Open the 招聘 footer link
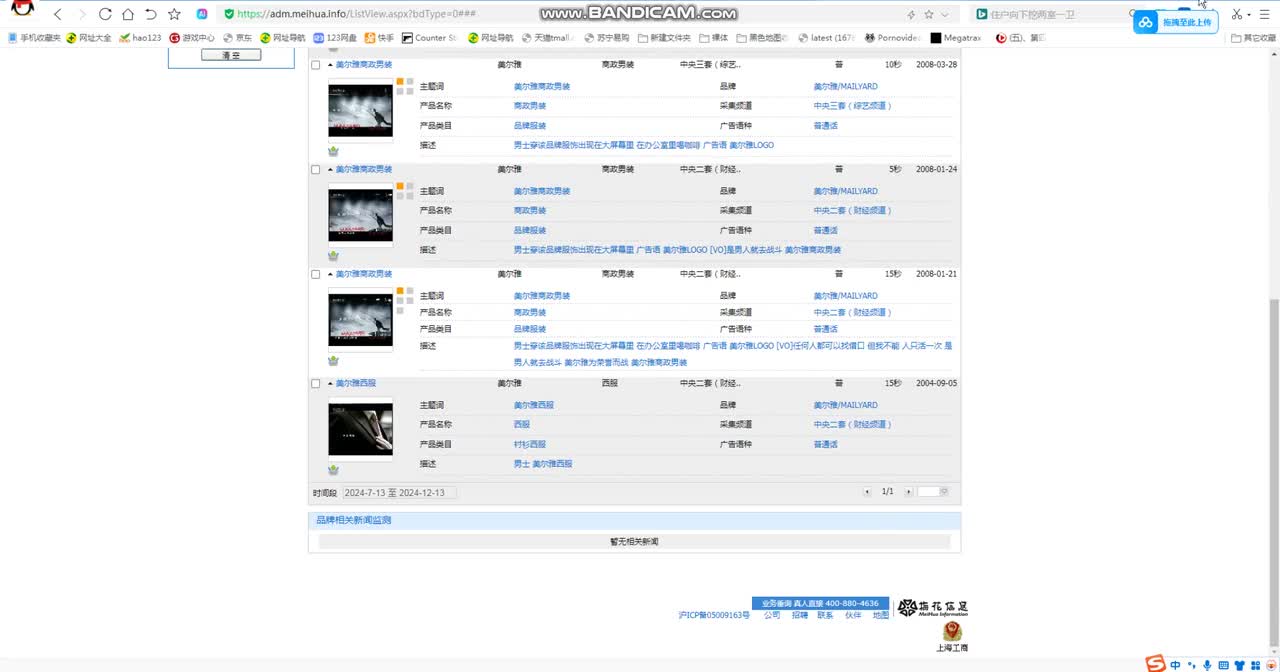Screen dimensions: 1280x672 coord(799,616)
